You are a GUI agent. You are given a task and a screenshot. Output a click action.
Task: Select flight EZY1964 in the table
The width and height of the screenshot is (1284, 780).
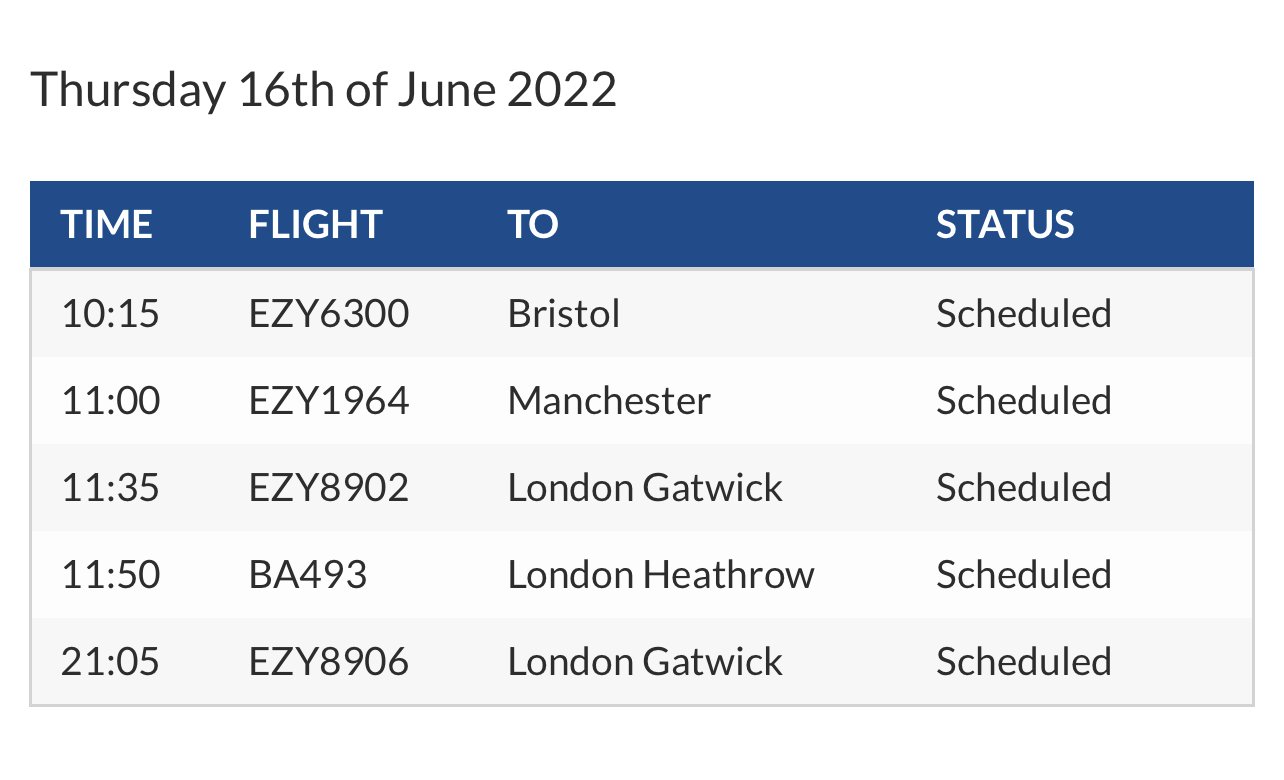point(329,401)
